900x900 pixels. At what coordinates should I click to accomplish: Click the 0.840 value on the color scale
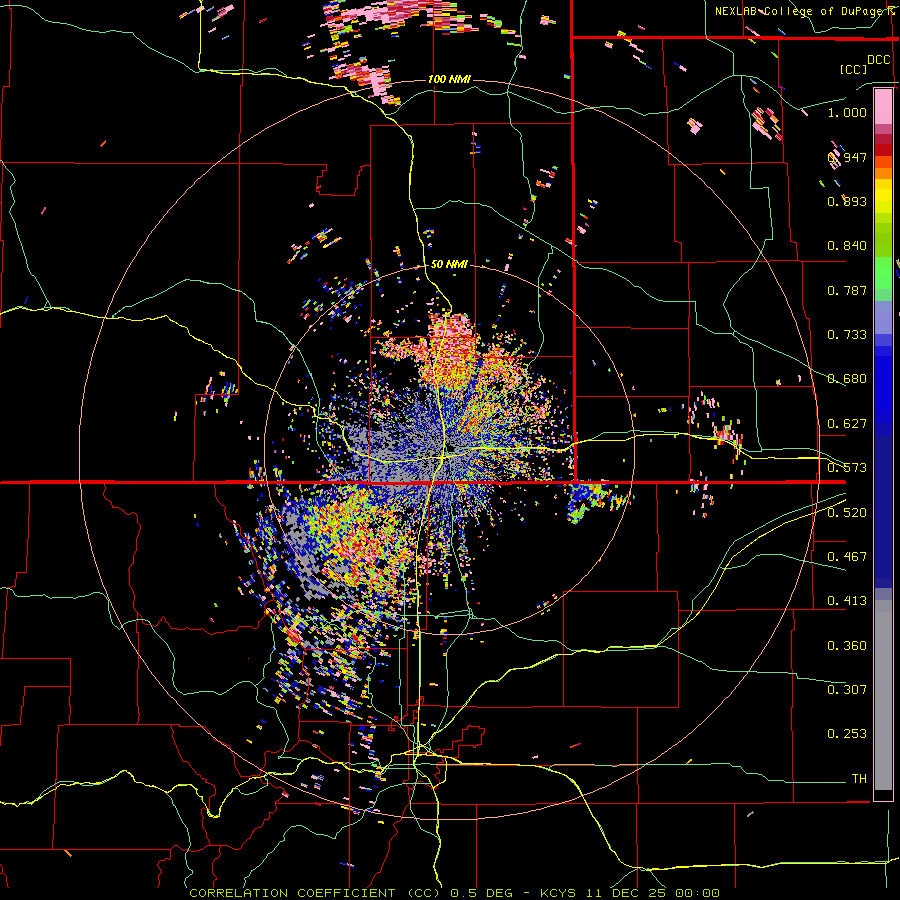(847, 246)
